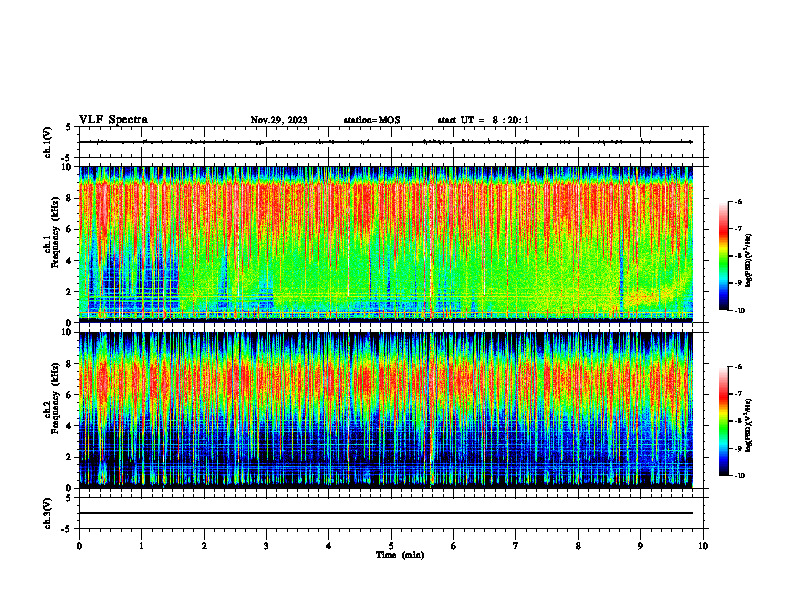Click the "start UT = 8:20:1" header text
The image size is (792, 612).
coord(483,120)
